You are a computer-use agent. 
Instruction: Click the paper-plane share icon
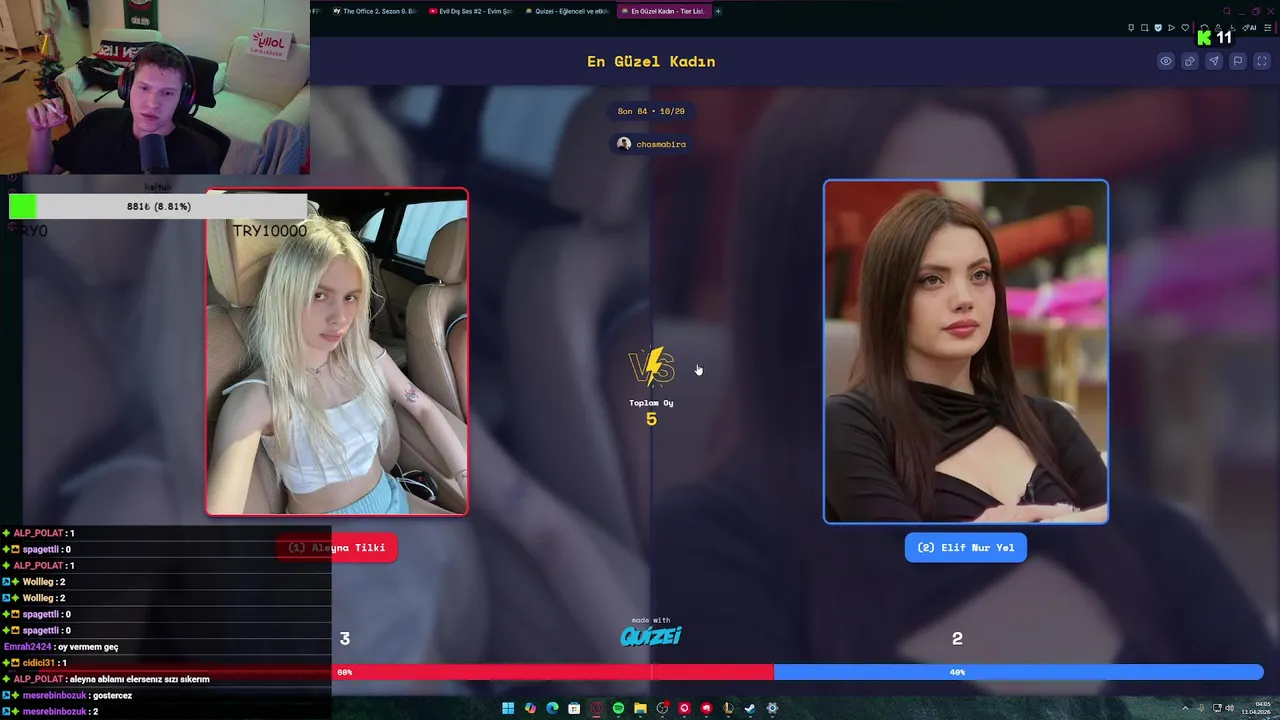[x=1214, y=61]
